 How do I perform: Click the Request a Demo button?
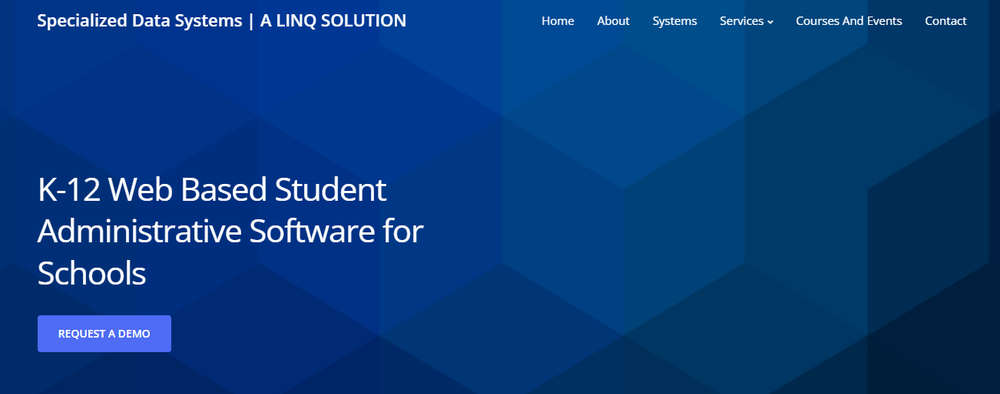104,333
